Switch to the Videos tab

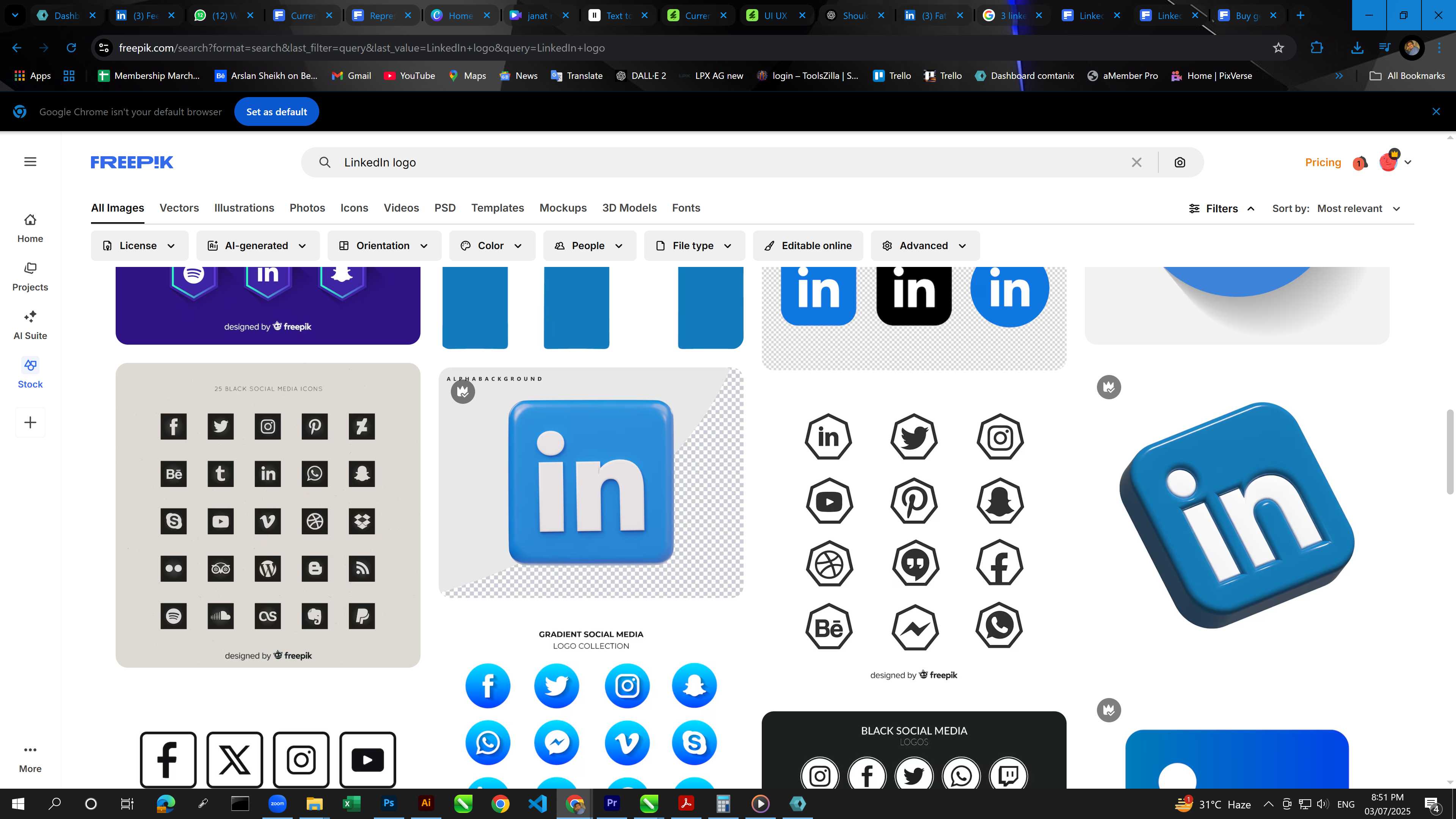click(x=401, y=208)
